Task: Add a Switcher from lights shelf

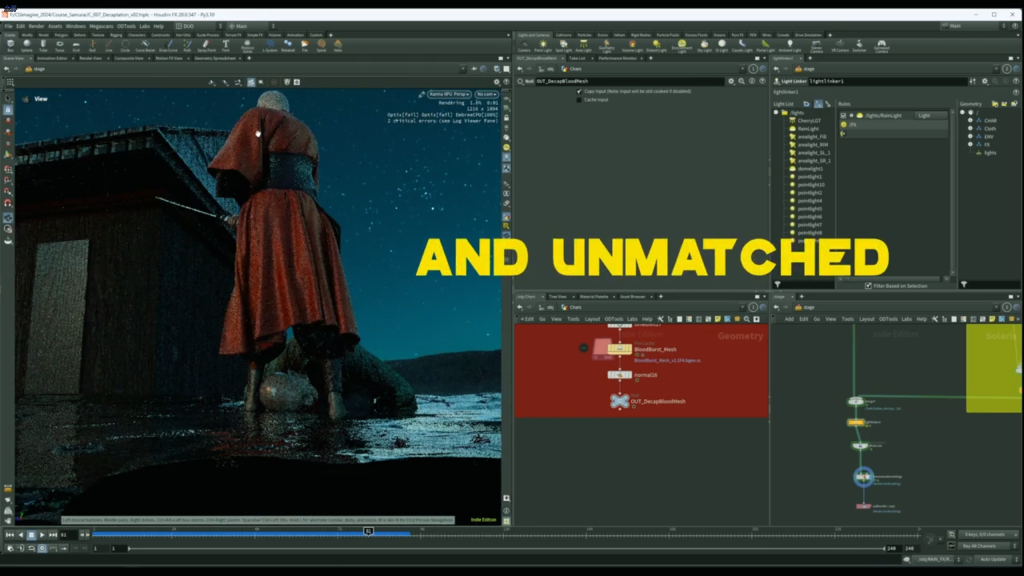Action: (x=859, y=46)
